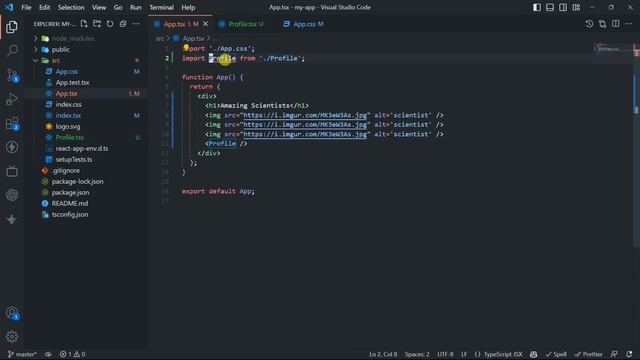Create a new file in Explorer
640x360 pixels.
pyautogui.click(x=84, y=24)
